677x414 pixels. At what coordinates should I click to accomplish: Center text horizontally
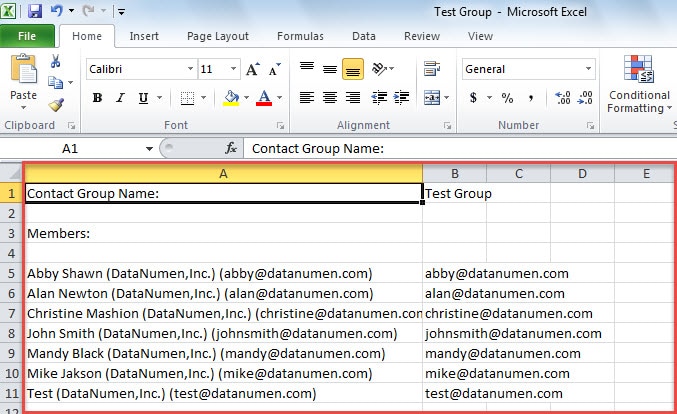[x=330, y=98]
